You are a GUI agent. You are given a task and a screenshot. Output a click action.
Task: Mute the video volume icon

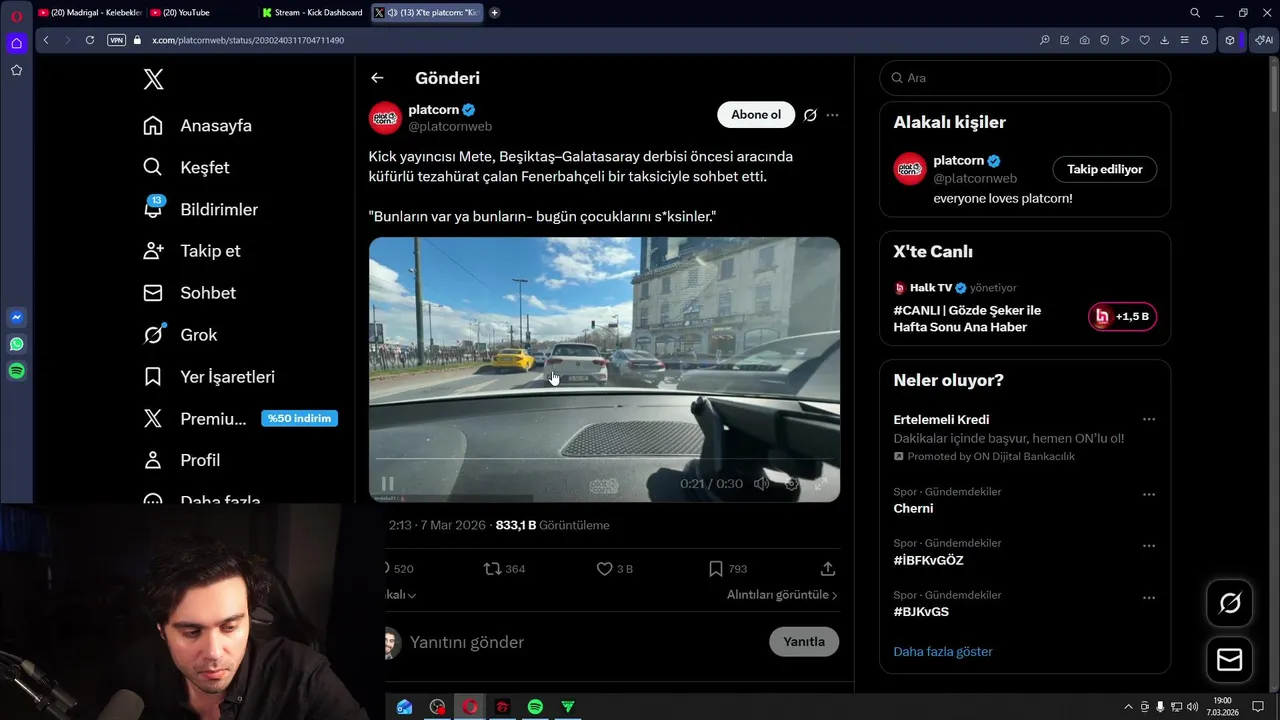click(x=762, y=484)
